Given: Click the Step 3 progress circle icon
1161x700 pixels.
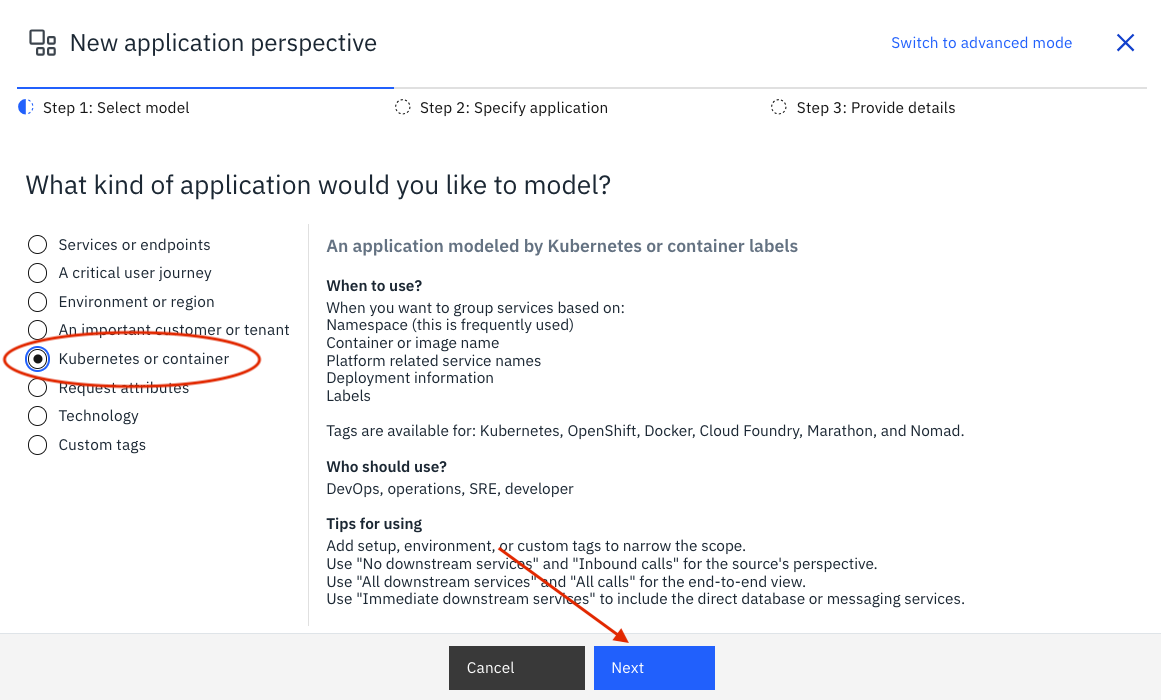Looking at the screenshot, I should (779, 107).
